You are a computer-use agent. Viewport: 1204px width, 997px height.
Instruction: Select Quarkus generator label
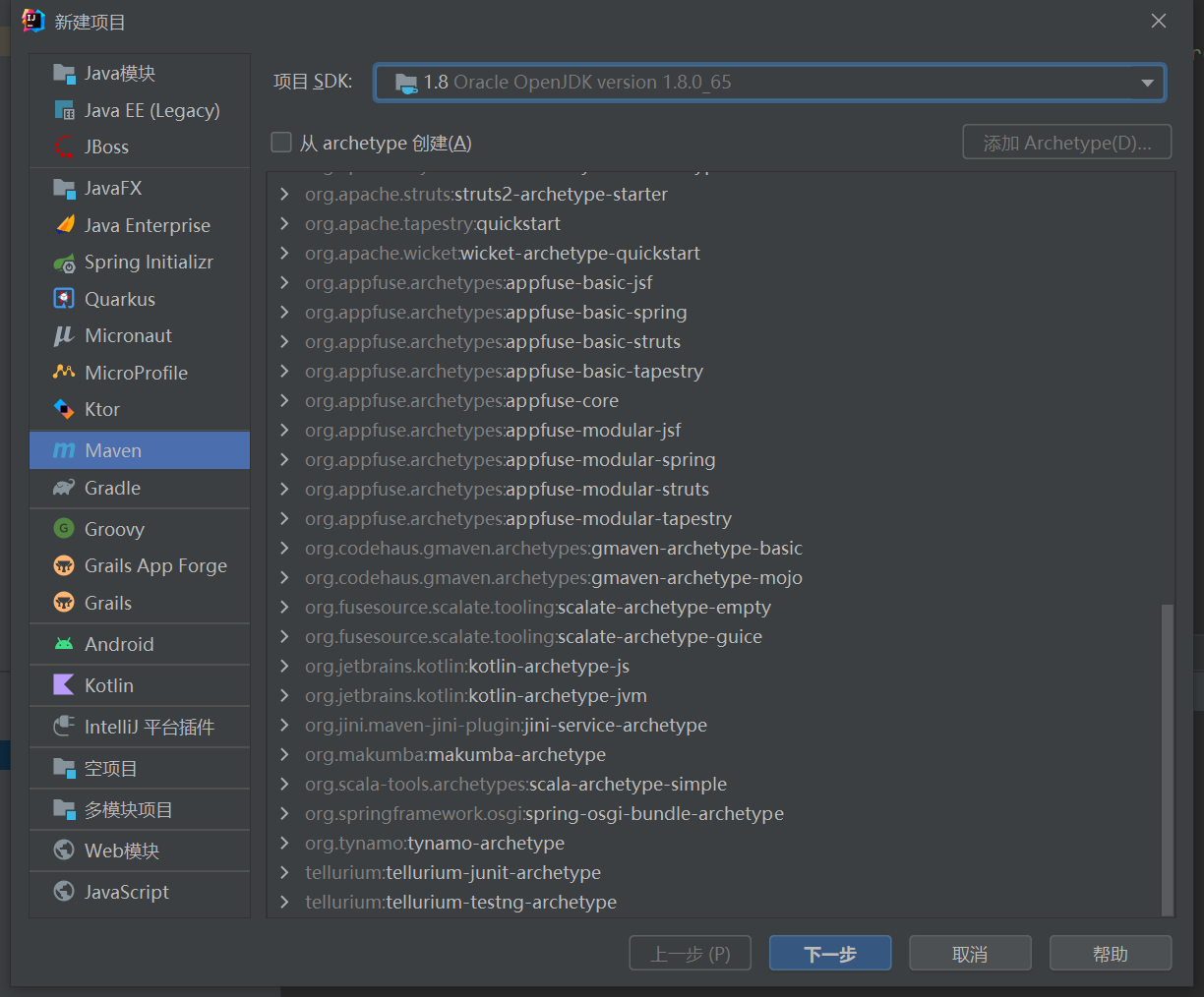click(x=120, y=299)
